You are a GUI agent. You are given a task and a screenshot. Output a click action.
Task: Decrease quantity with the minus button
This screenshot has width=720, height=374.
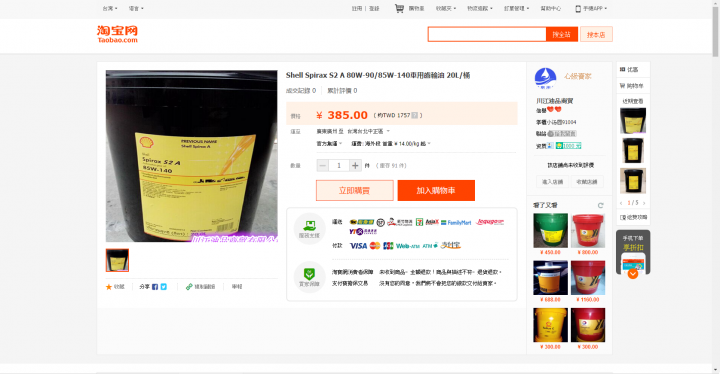click(323, 166)
